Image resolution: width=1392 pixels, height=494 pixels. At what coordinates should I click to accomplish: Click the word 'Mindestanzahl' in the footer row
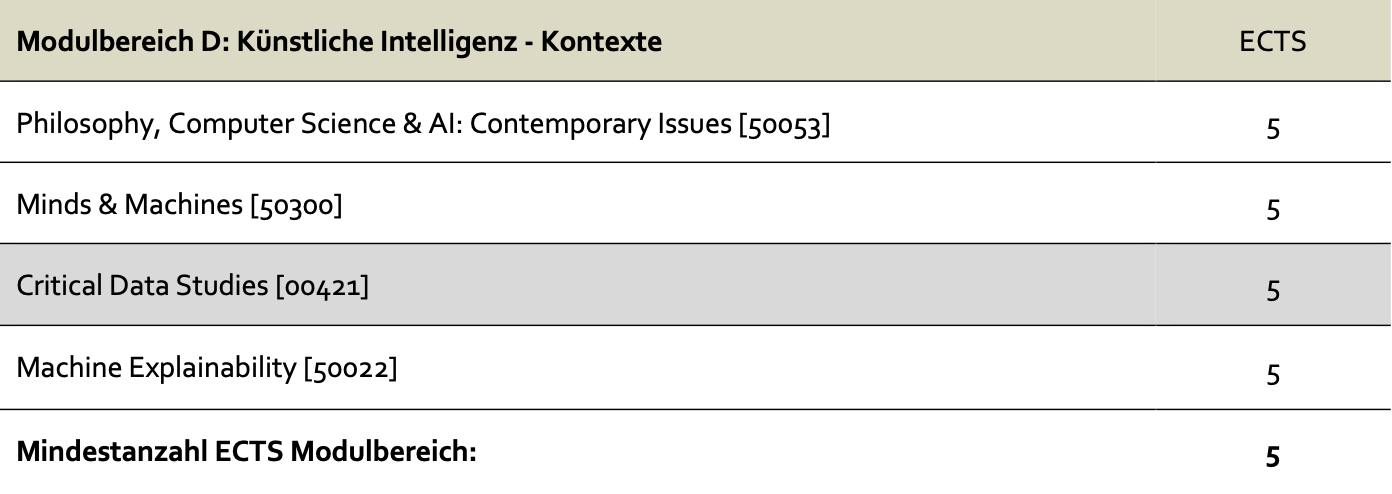click(x=112, y=451)
